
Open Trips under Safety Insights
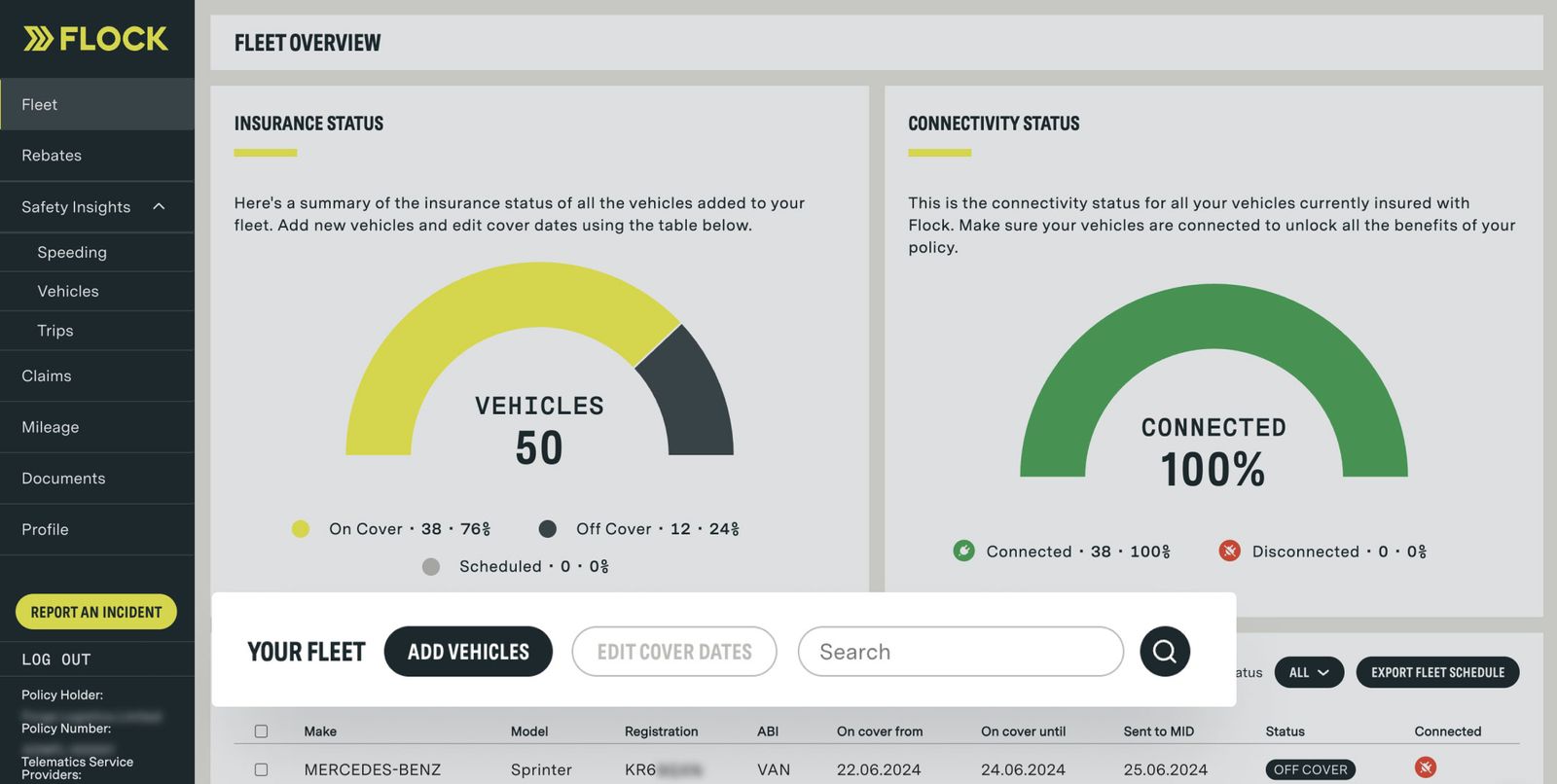[97, 331]
